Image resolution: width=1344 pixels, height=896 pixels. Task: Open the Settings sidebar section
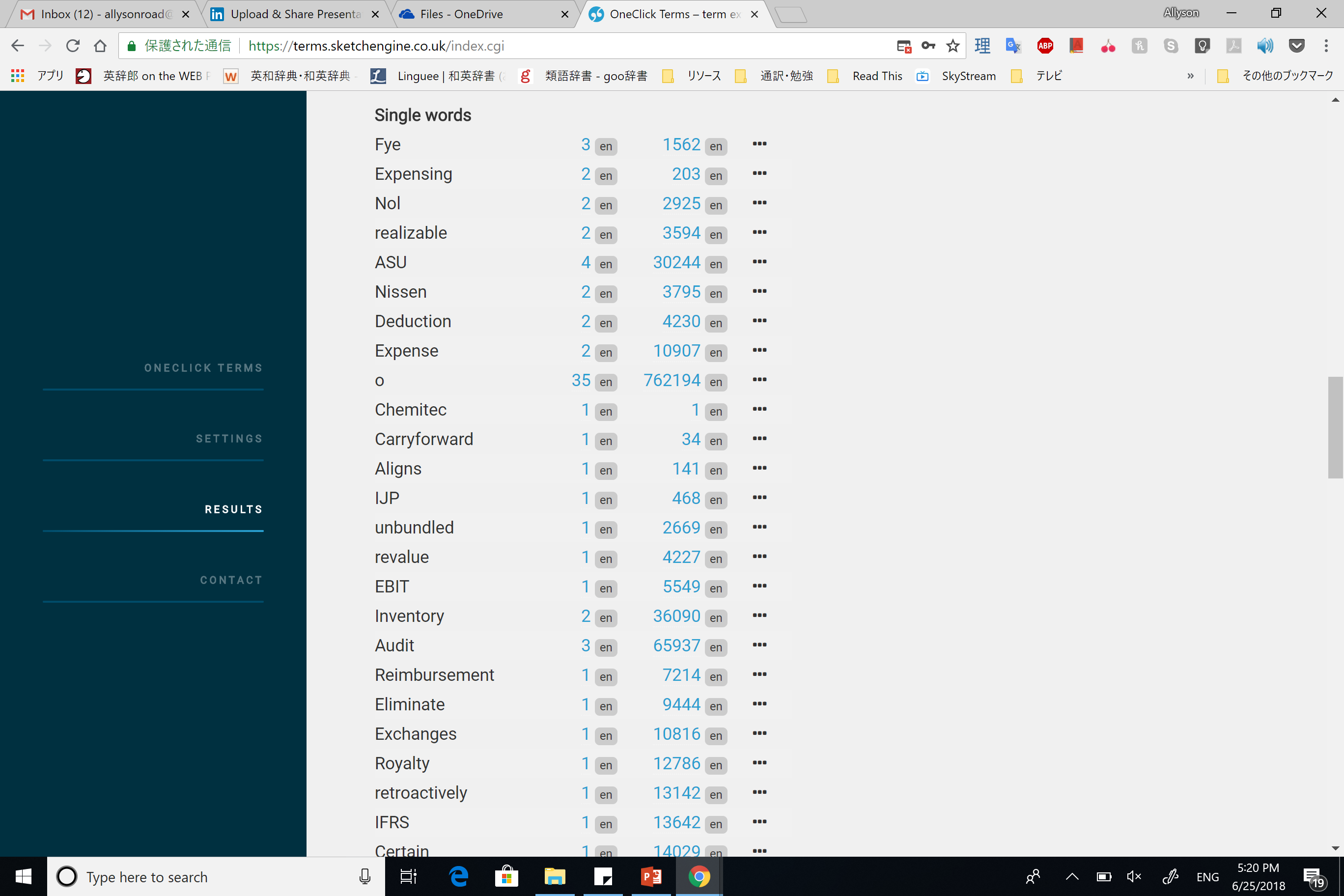[x=229, y=438]
